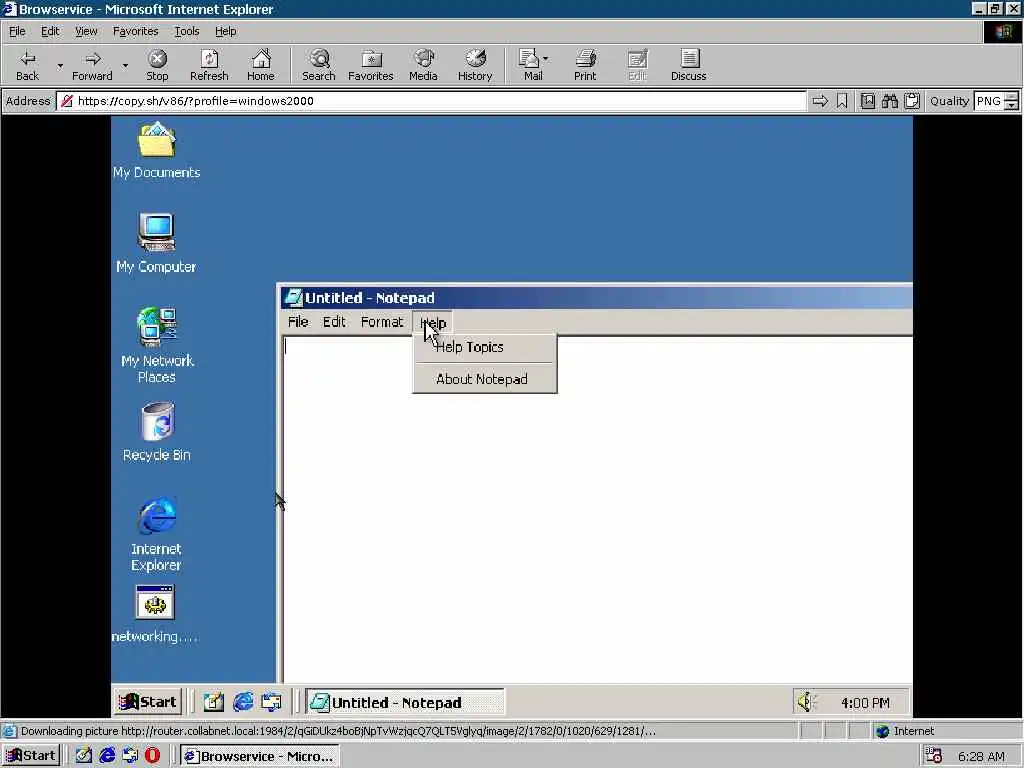Viewport: 1024px width, 768px height.
Task: Click the Discuss toolbar button
Action: tap(688, 65)
